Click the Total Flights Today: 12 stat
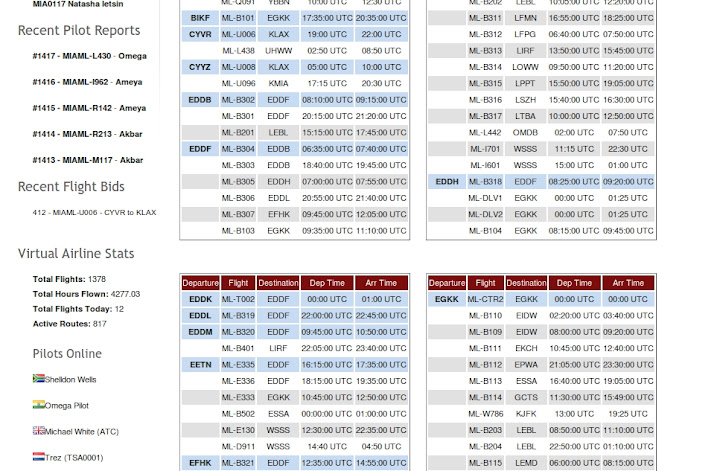The width and height of the screenshot is (720, 471). pos(78,309)
